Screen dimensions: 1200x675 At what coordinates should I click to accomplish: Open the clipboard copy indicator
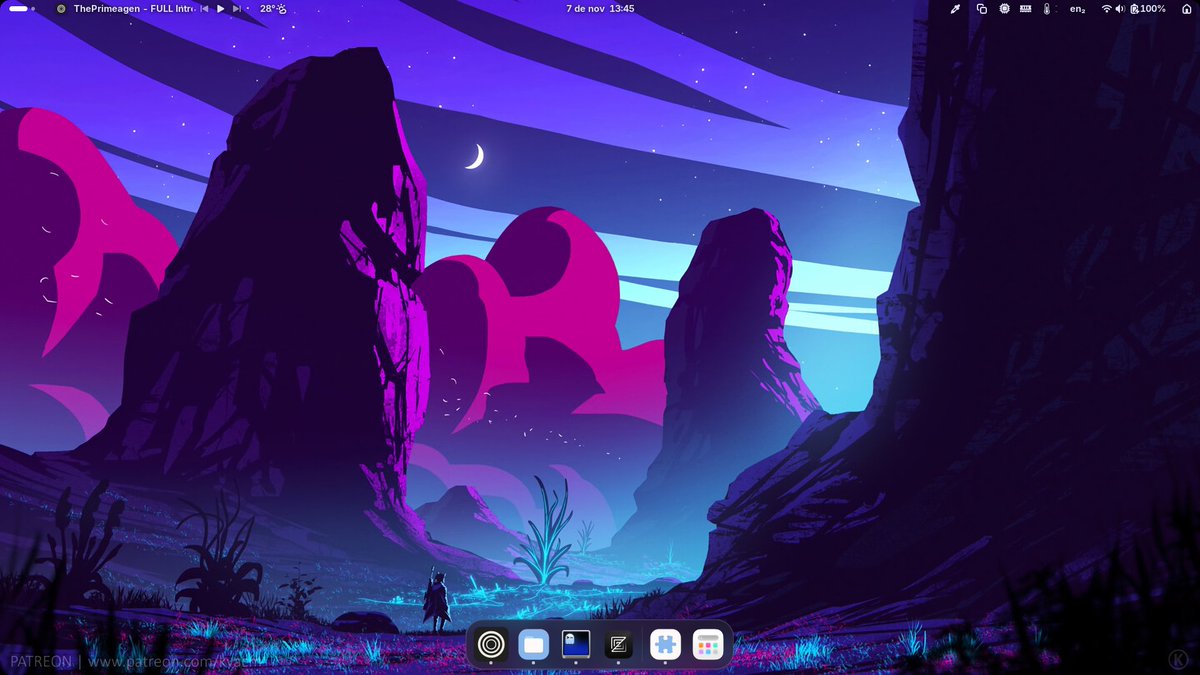click(x=982, y=8)
